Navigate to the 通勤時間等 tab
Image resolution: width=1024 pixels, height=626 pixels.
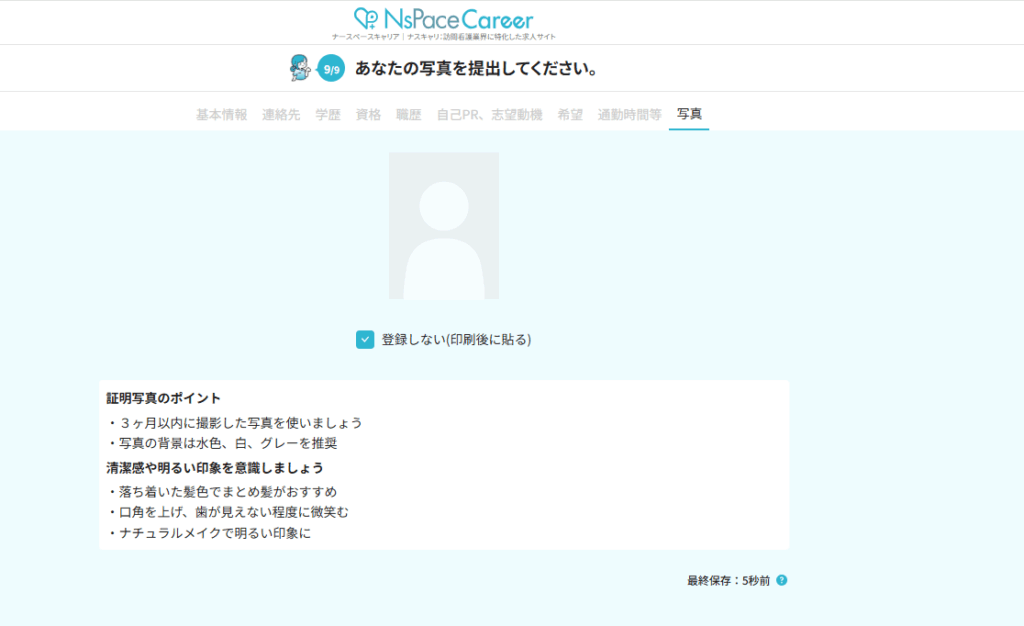tap(629, 115)
